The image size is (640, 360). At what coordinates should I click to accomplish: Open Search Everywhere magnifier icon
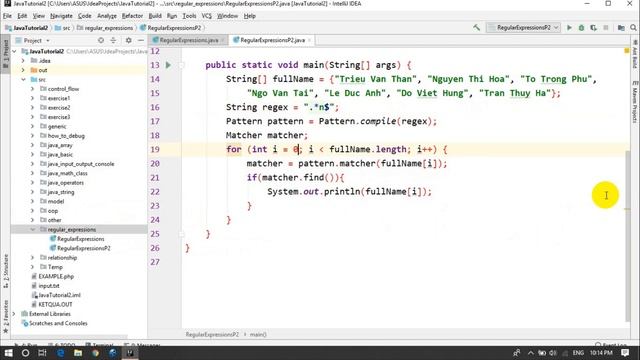633,28
